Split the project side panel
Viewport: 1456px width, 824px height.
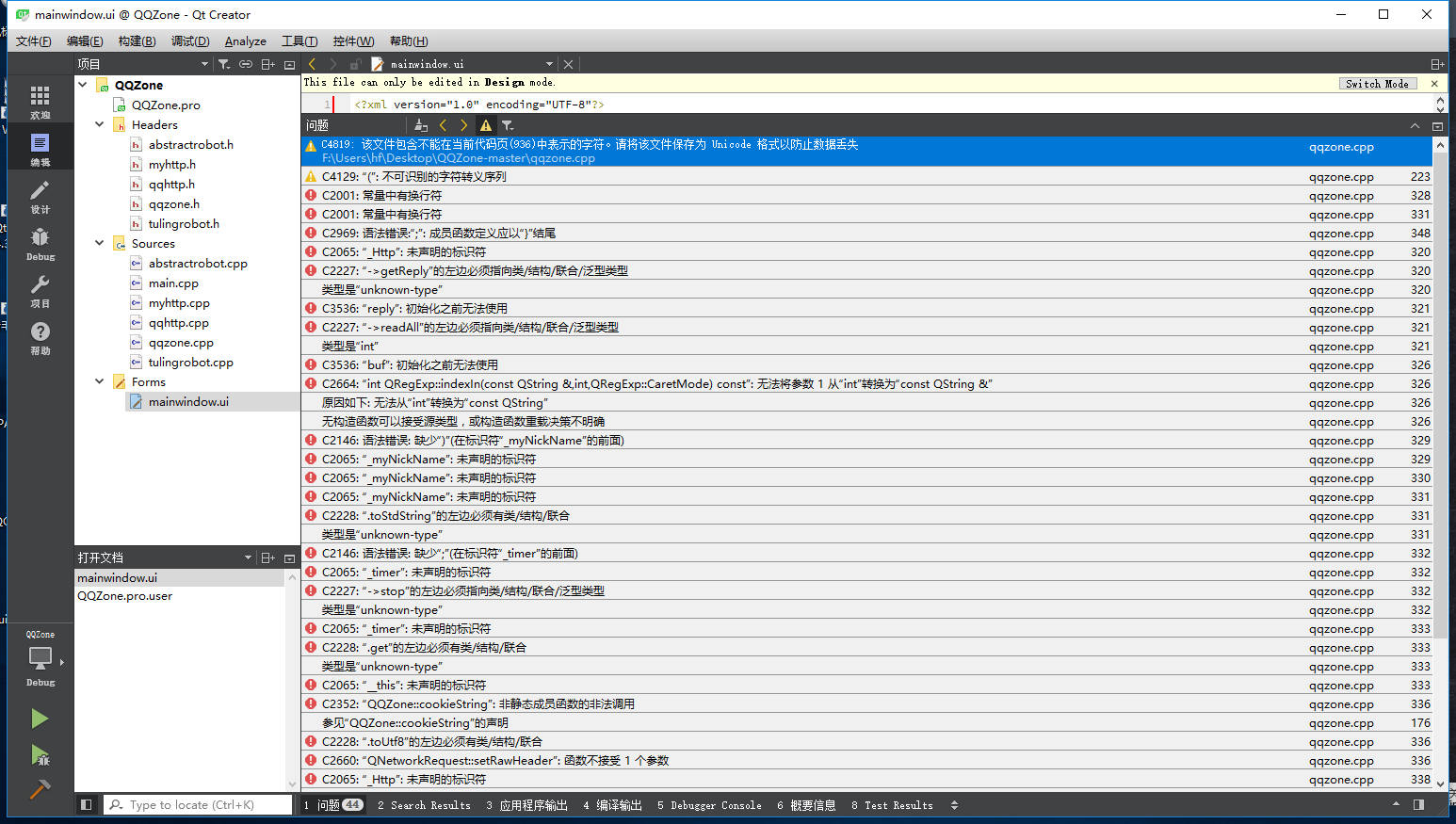click(x=268, y=64)
